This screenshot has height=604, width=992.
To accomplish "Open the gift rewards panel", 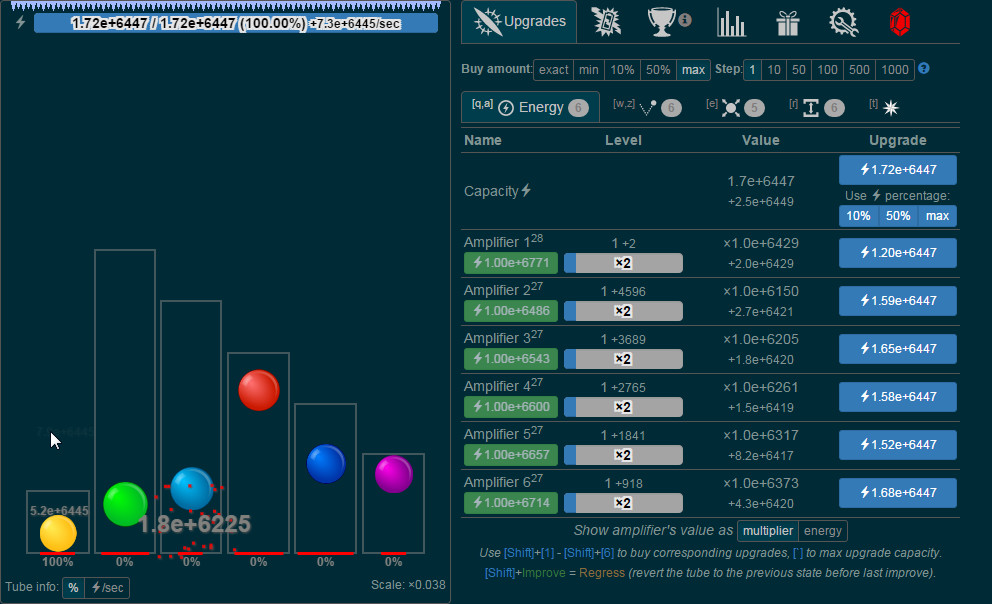I will (788, 22).
